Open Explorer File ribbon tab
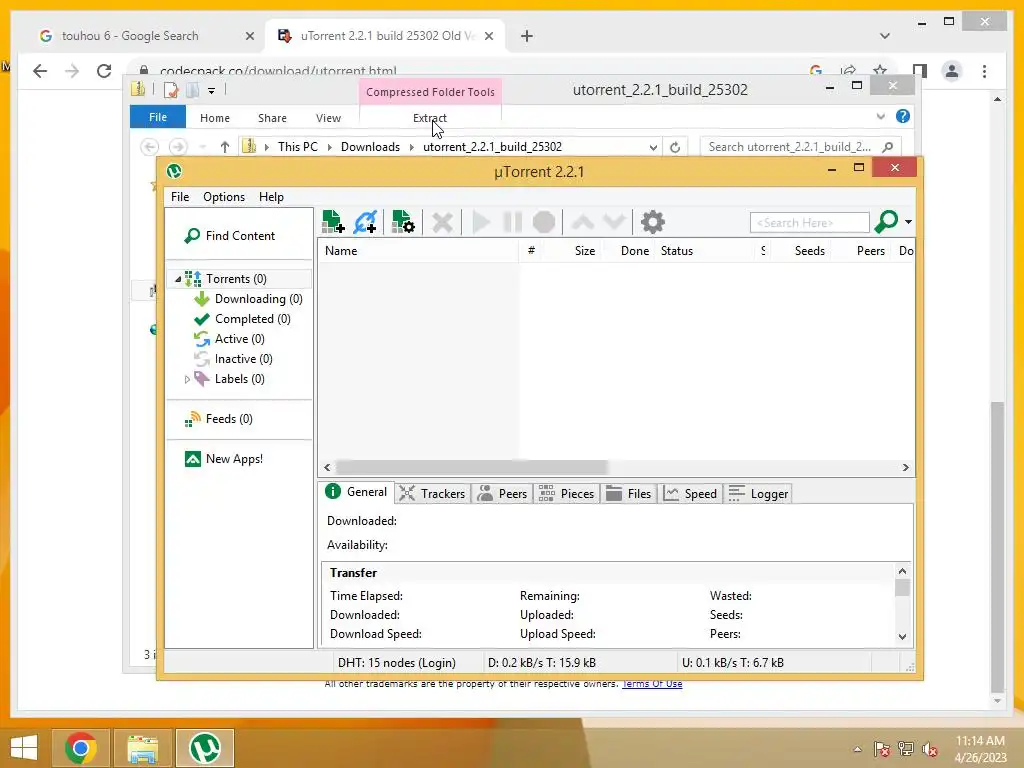 (158, 118)
